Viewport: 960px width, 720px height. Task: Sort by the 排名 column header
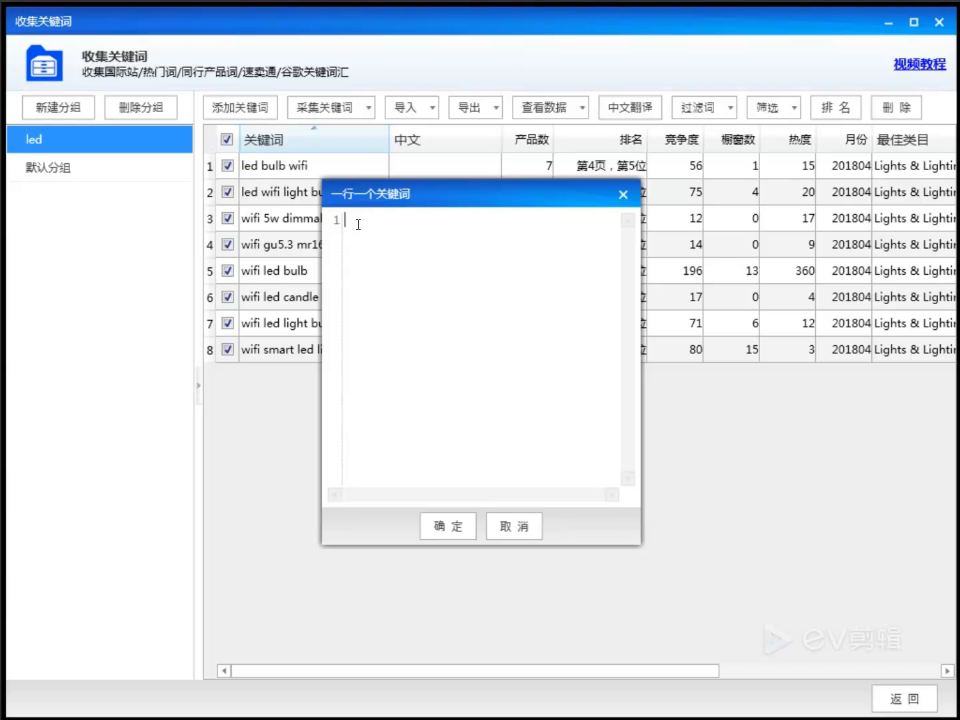[x=601, y=140]
